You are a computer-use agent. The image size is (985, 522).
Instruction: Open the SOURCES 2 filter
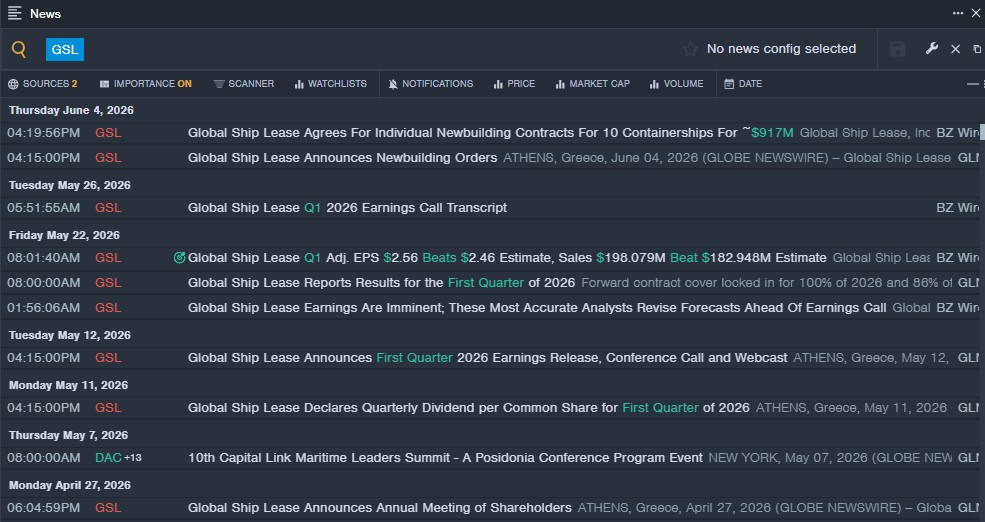pyautogui.click(x=43, y=84)
